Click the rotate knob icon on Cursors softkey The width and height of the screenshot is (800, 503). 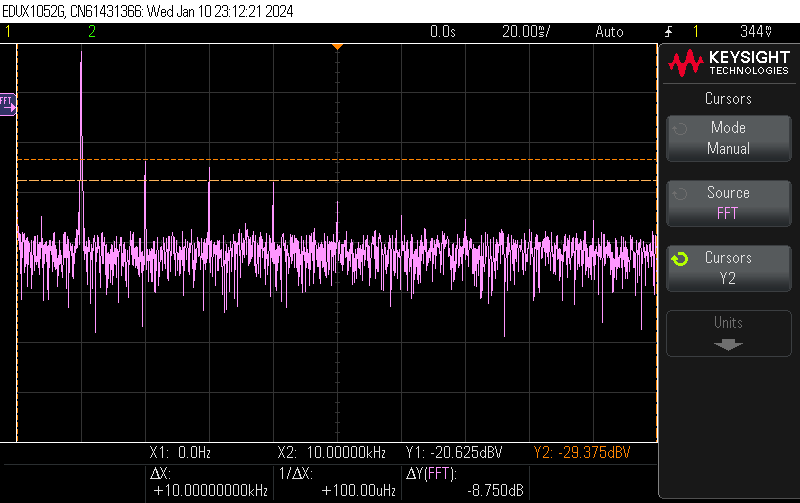click(680, 259)
